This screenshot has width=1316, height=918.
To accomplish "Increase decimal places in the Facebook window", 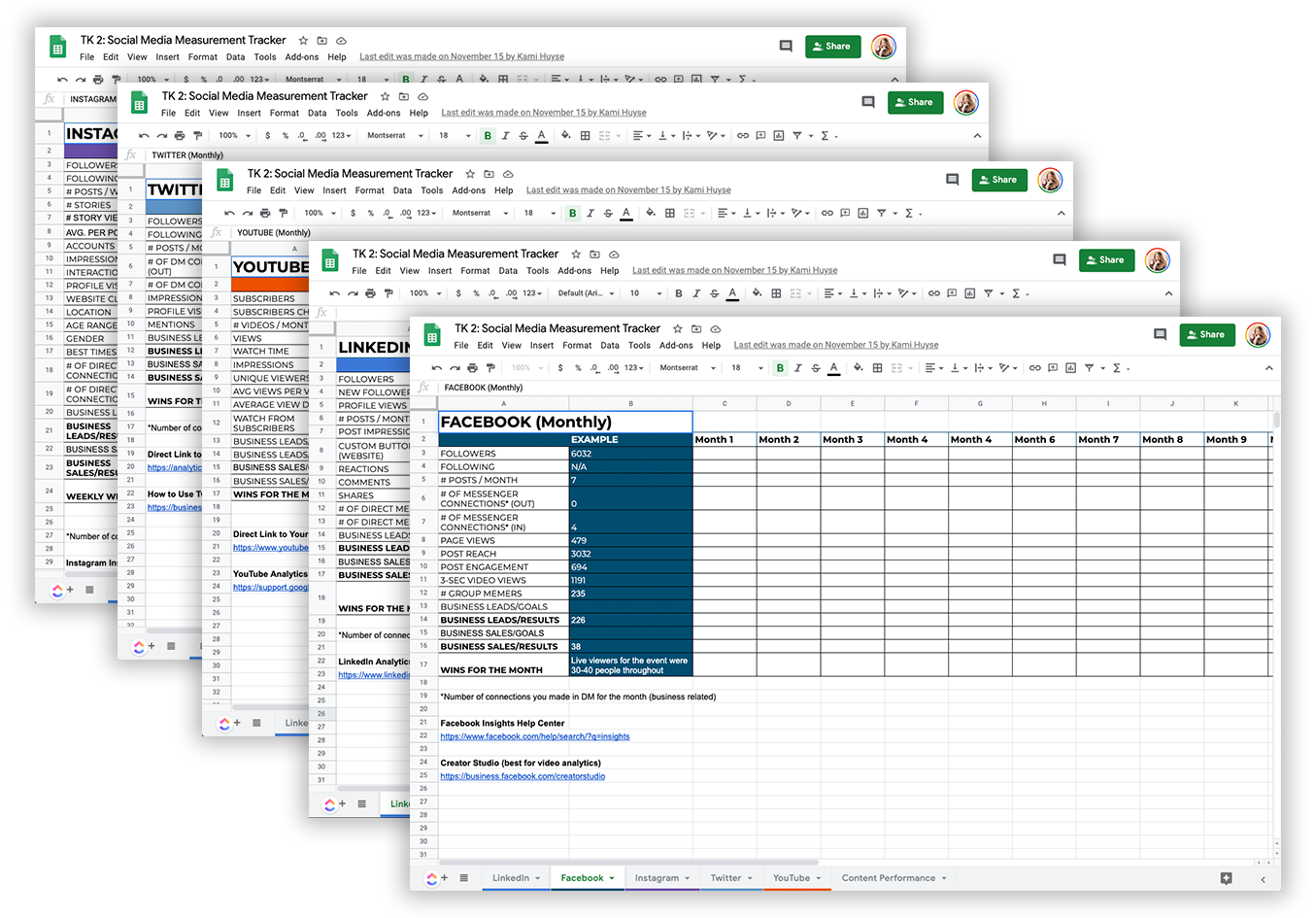I will [613, 368].
